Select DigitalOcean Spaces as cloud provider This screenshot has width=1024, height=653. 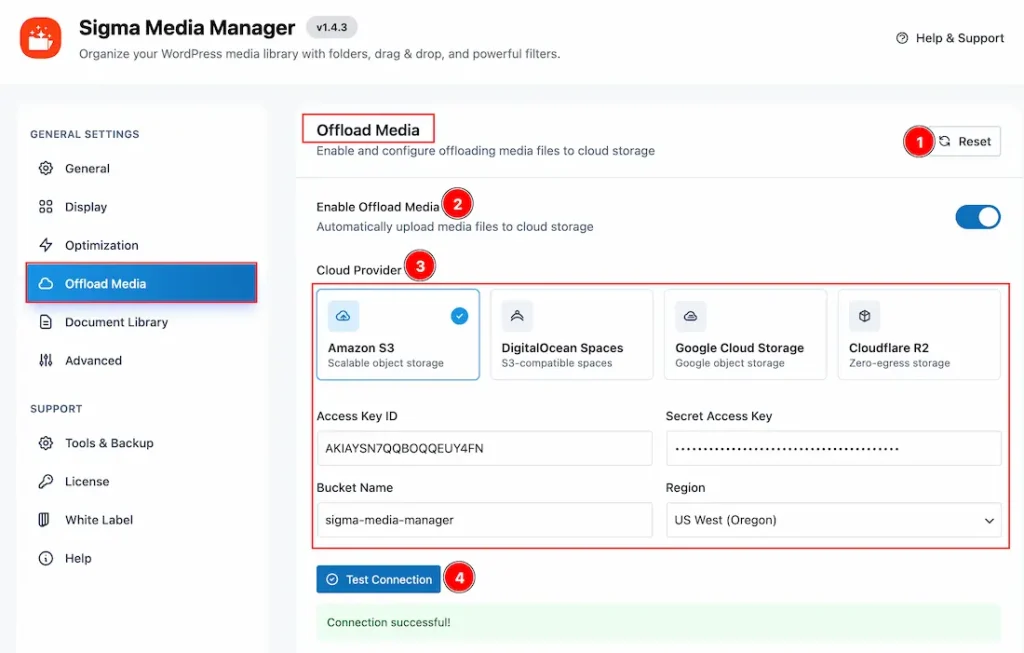(571, 334)
